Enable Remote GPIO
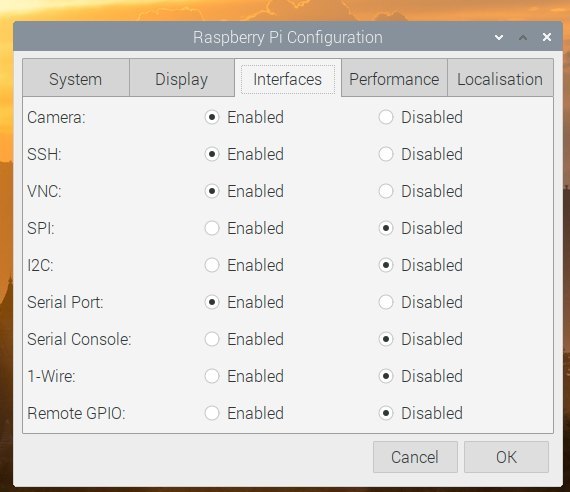Image resolution: width=570 pixels, height=492 pixels. point(244,413)
